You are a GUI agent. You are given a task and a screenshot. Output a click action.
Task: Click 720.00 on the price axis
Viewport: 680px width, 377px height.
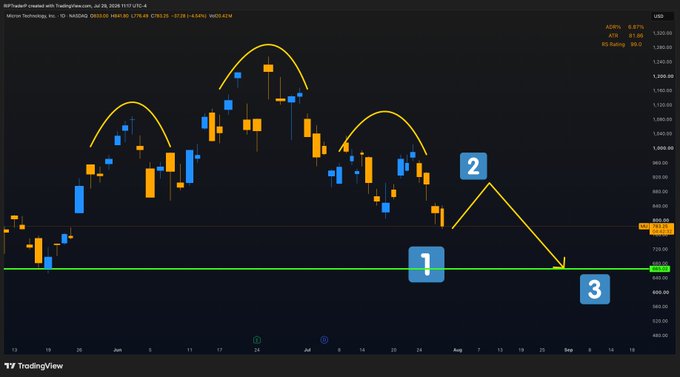coord(660,249)
